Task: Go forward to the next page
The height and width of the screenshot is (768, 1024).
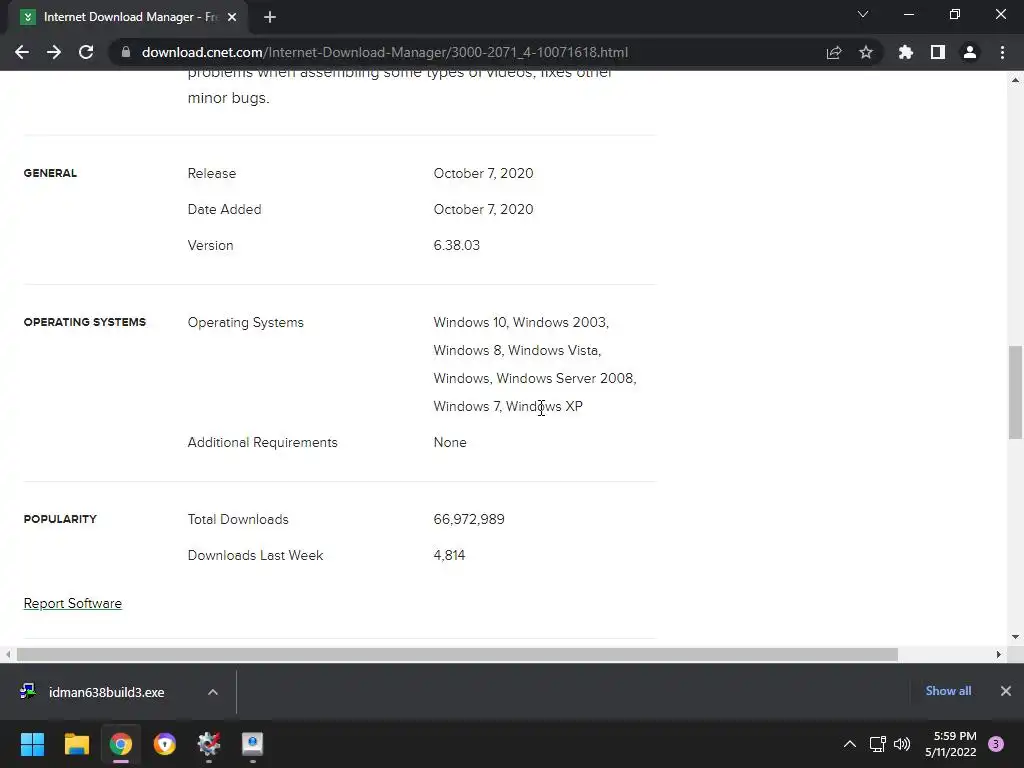Action: [x=54, y=52]
